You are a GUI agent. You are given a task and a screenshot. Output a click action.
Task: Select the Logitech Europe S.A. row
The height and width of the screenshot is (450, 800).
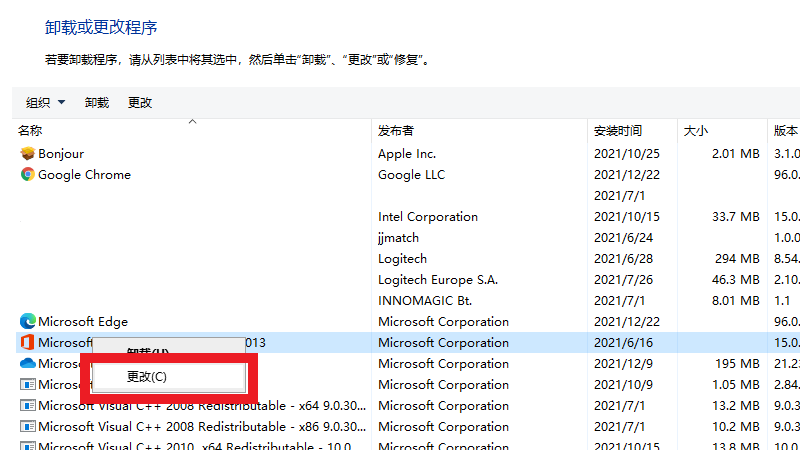[x=438, y=280]
